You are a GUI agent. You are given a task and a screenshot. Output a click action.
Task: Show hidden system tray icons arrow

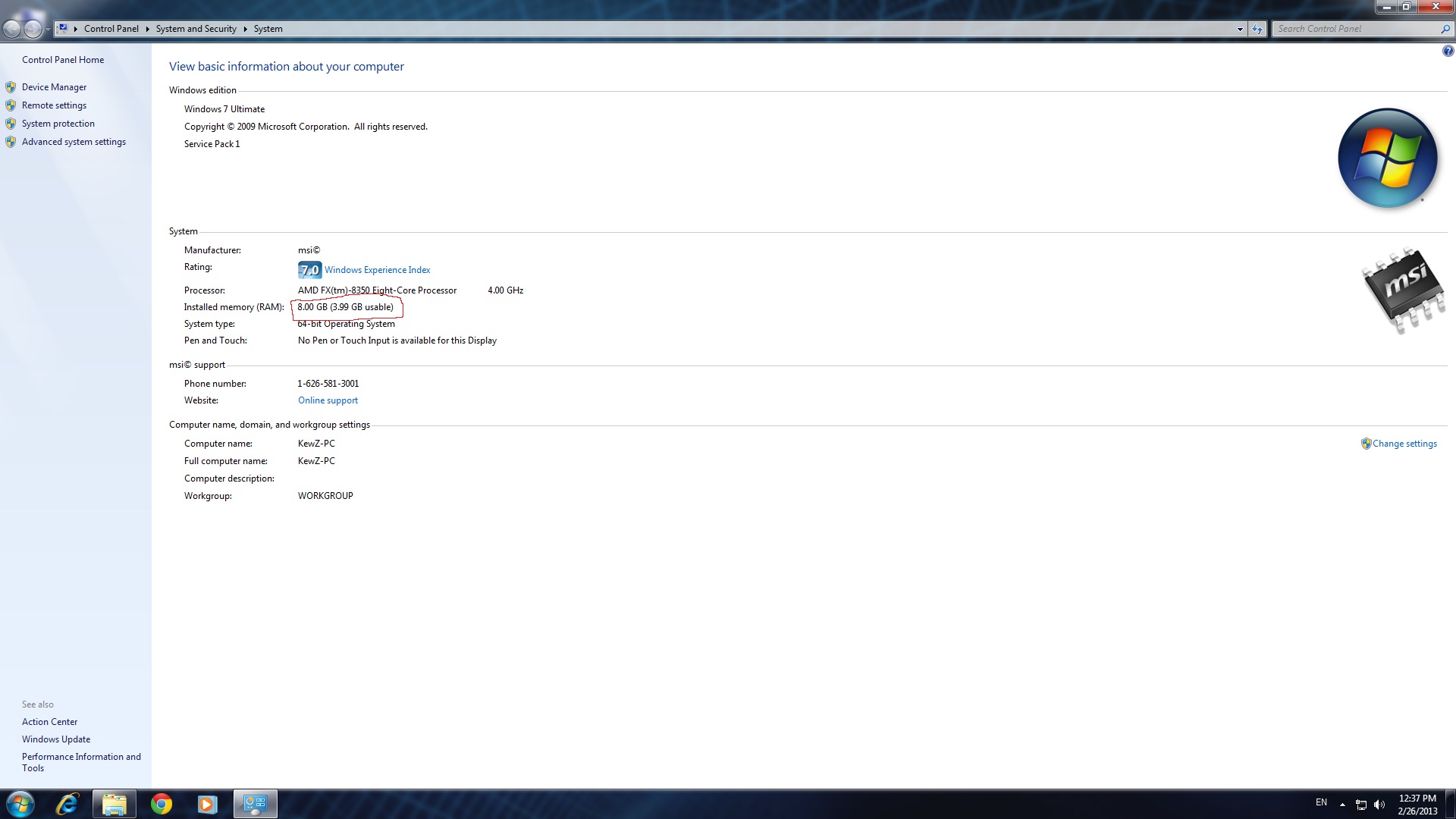coord(1342,805)
